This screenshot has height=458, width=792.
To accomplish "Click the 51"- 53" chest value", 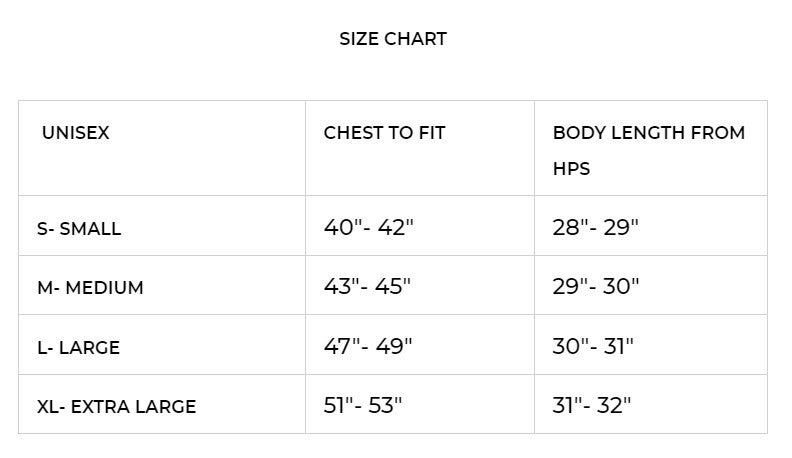I will 362,406.
